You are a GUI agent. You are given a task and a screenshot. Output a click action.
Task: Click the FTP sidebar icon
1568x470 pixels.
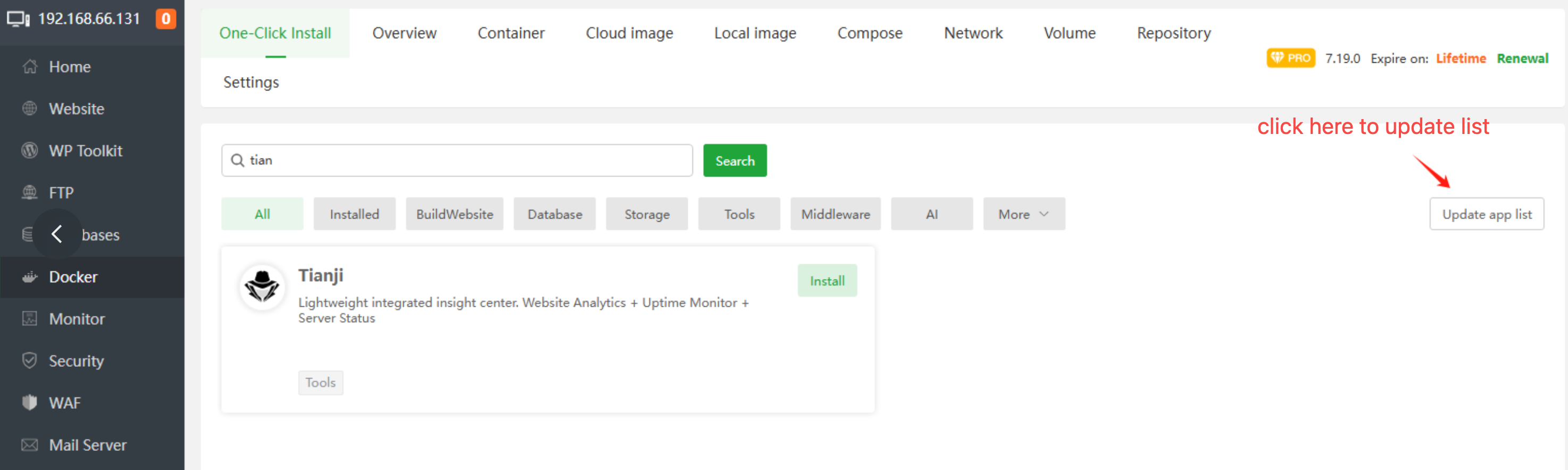[x=29, y=193]
